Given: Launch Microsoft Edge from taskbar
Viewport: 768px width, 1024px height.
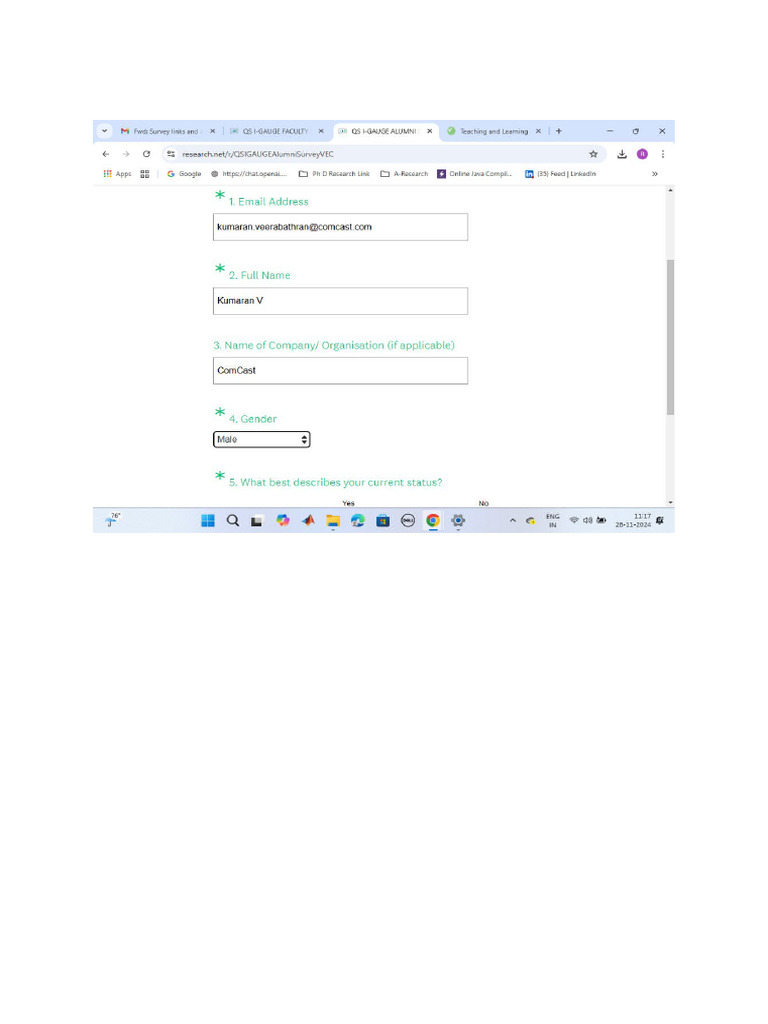Looking at the screenshot, I should click(358, 520).
